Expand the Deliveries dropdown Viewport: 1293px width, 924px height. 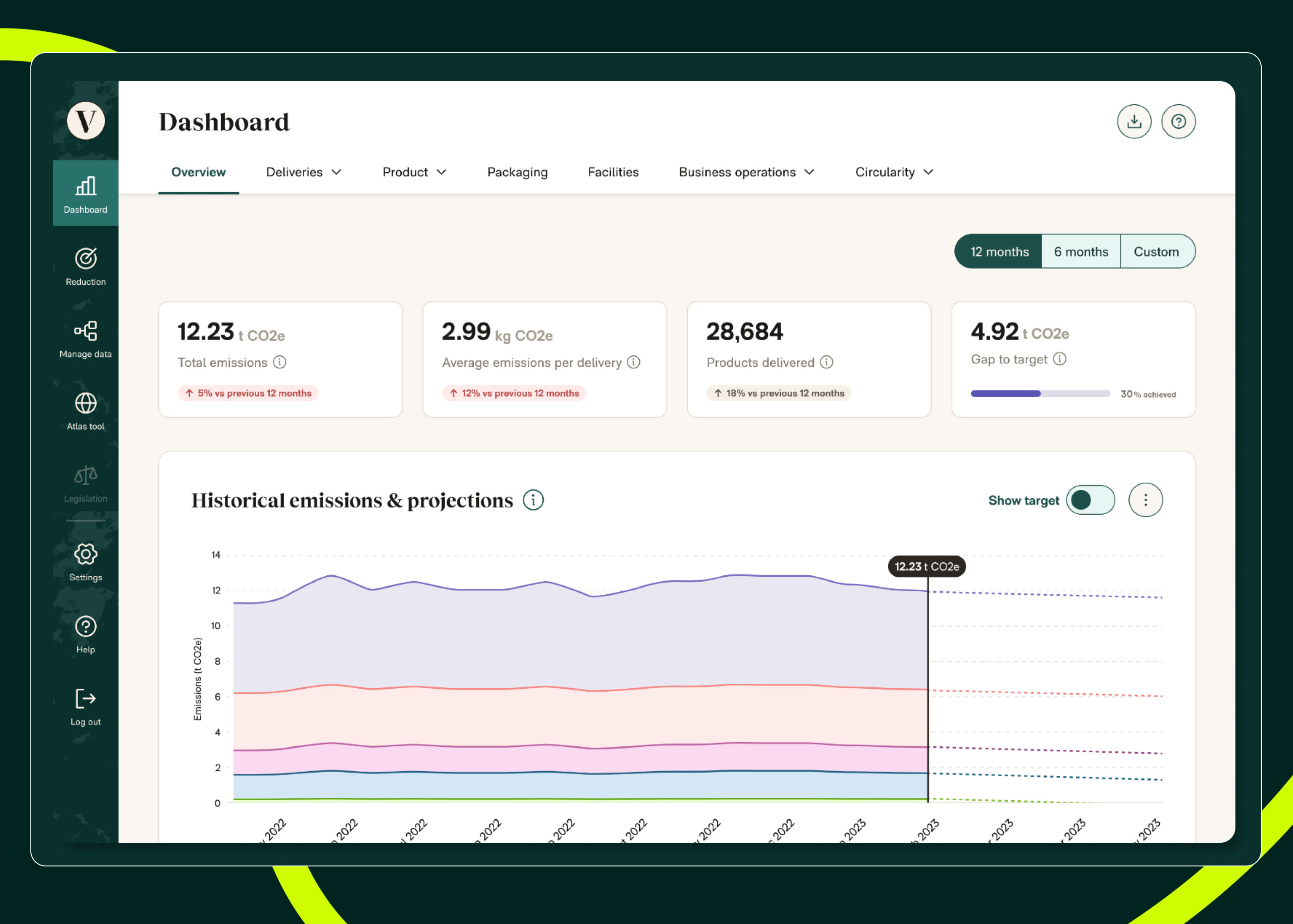click(303, 172)
